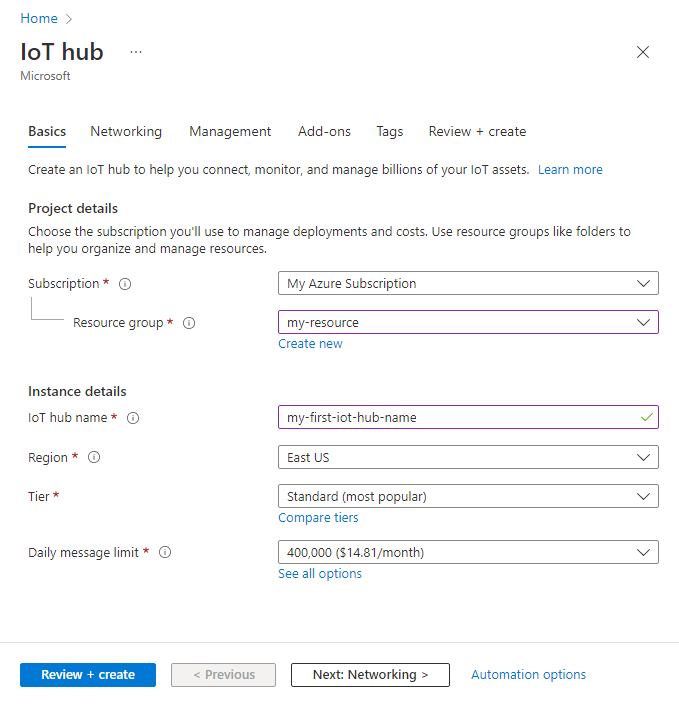Expand the Resource group dropdown

(467, 323)
